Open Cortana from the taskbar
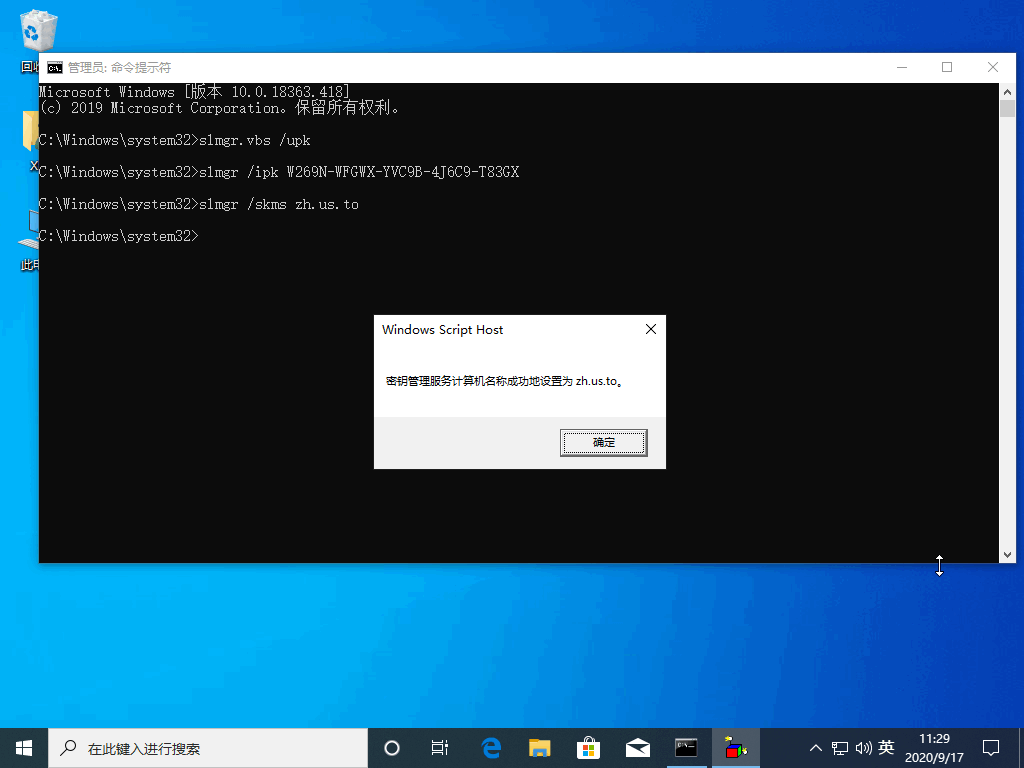This screenshot has width=1024, height=768. 392,748
